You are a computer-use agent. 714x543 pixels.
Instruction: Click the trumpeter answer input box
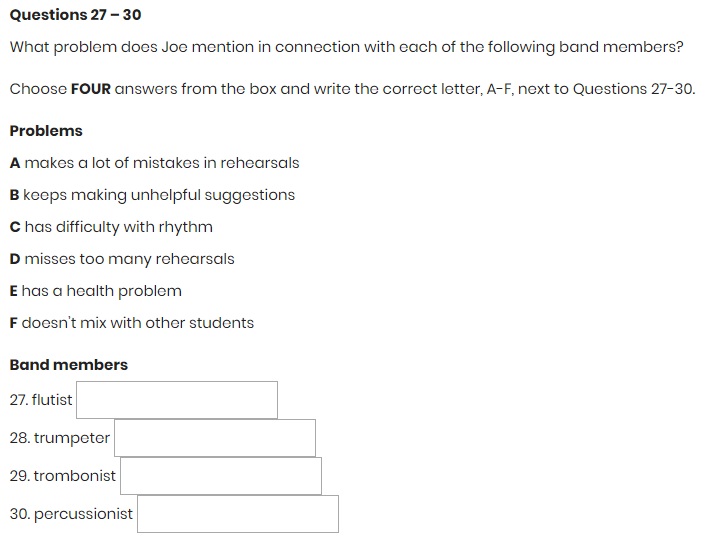pyautogui.click(x=215, y=438)
